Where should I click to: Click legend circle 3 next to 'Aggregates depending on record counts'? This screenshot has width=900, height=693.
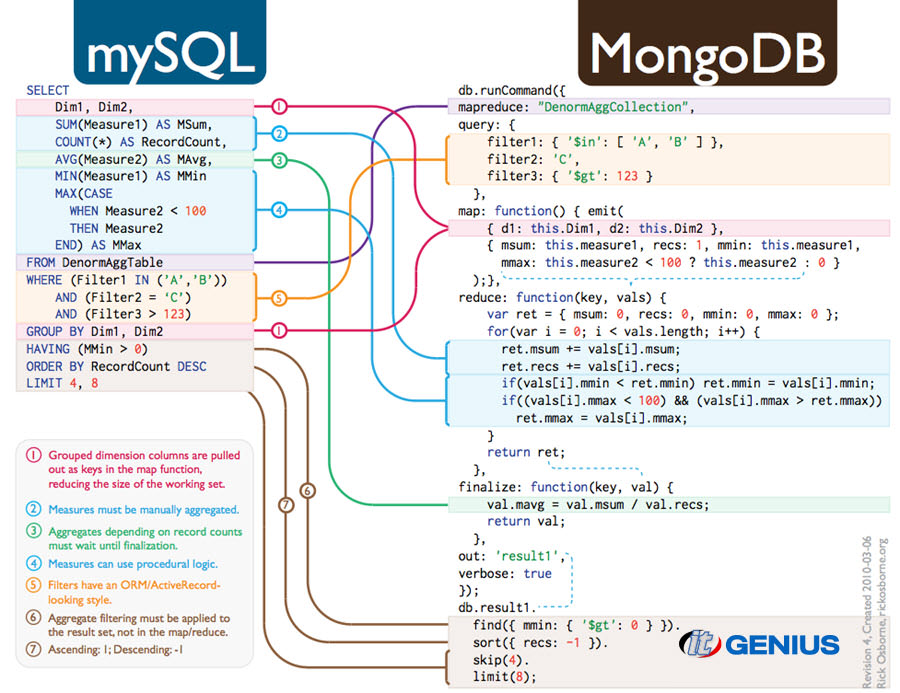coord(34,531)
